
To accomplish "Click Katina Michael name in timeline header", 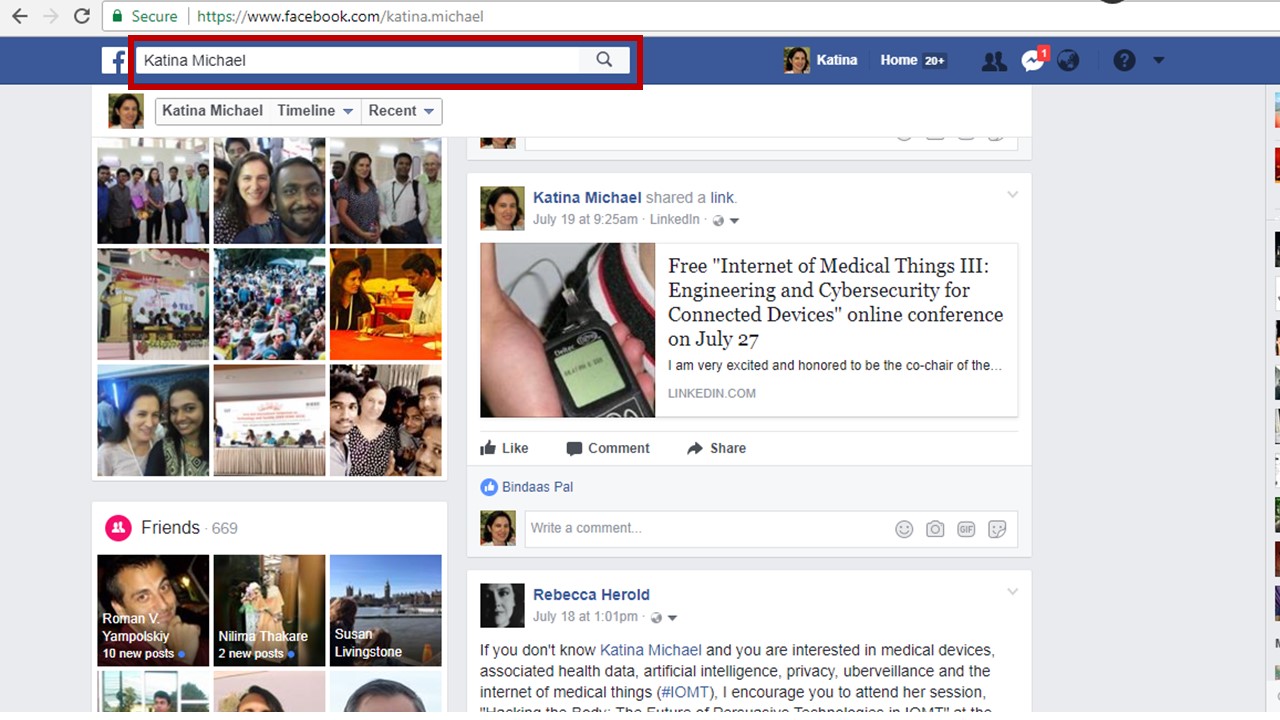I will click(x=212, y=111).
